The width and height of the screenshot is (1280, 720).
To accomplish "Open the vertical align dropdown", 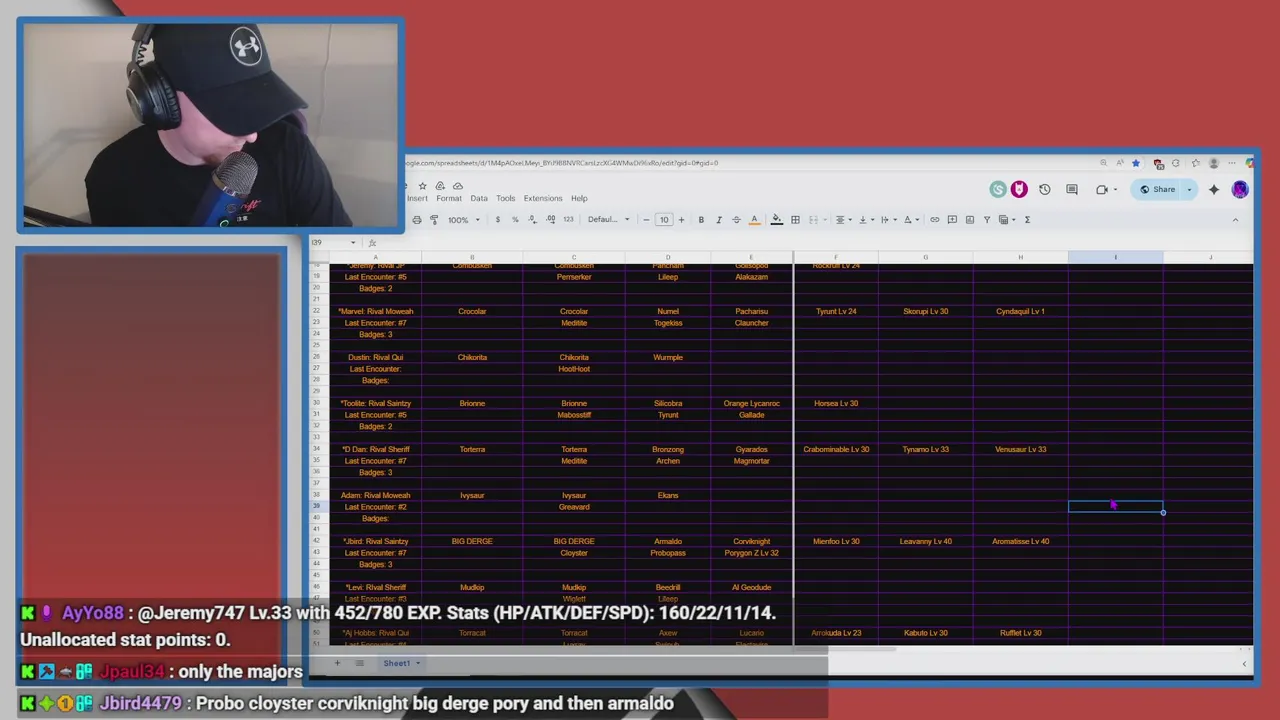I will tap(865, 220).
